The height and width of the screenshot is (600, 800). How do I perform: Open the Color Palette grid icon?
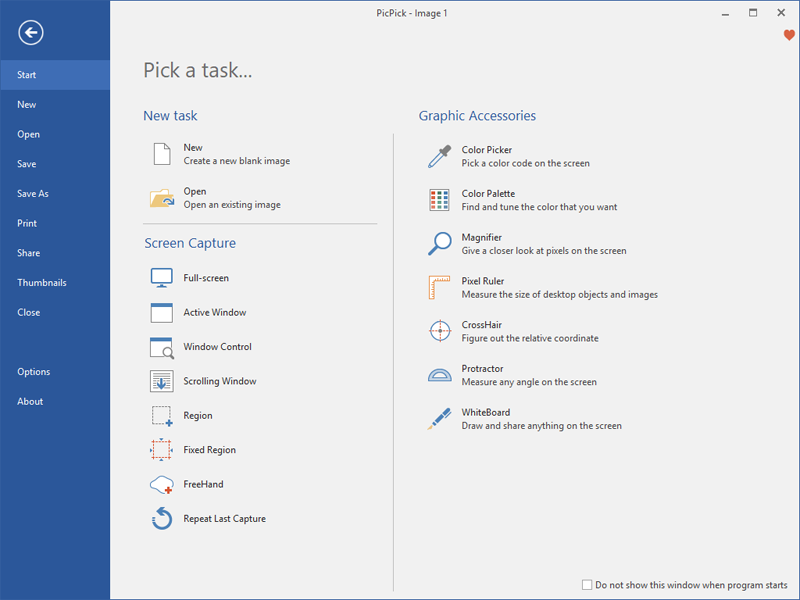point(440,200)
